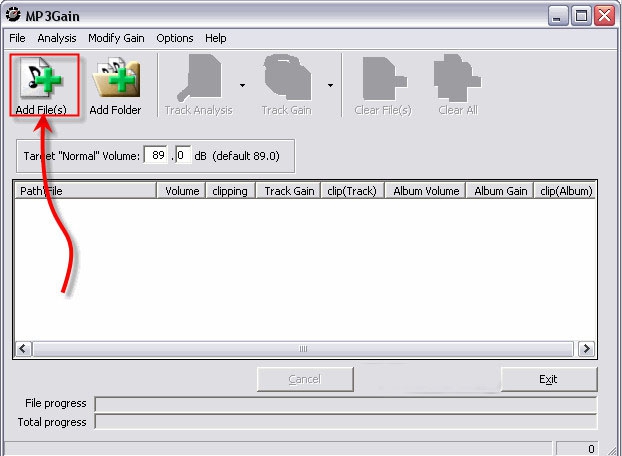Open the Track Gain dropdown arrow

click(330, 85)
